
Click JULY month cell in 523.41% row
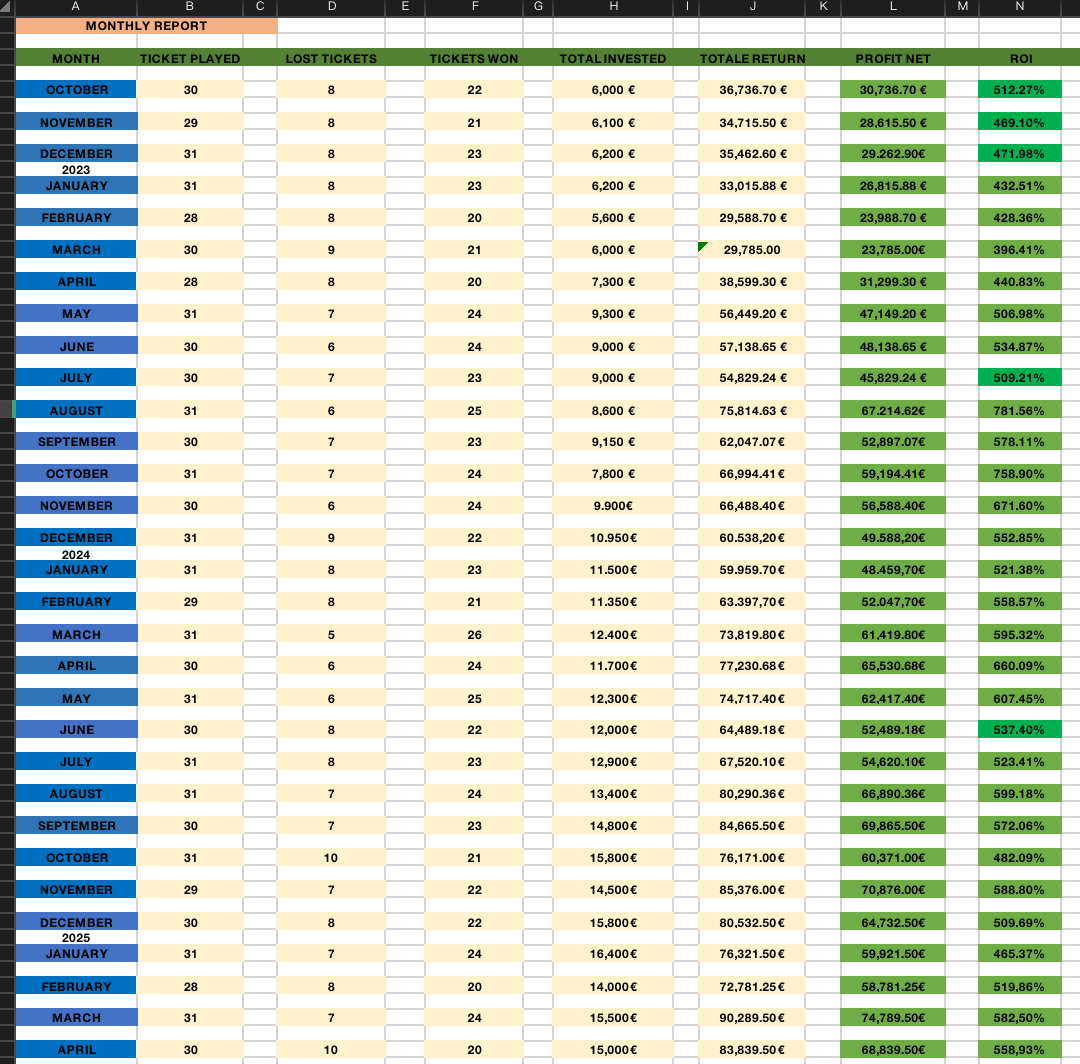tap(76, 762)
